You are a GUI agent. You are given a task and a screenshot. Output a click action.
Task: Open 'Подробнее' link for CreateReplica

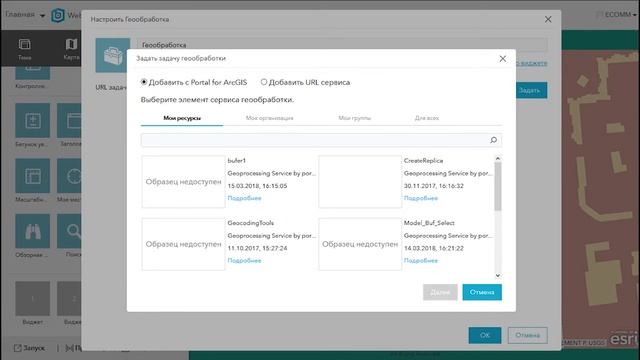(x=421, y=198)
